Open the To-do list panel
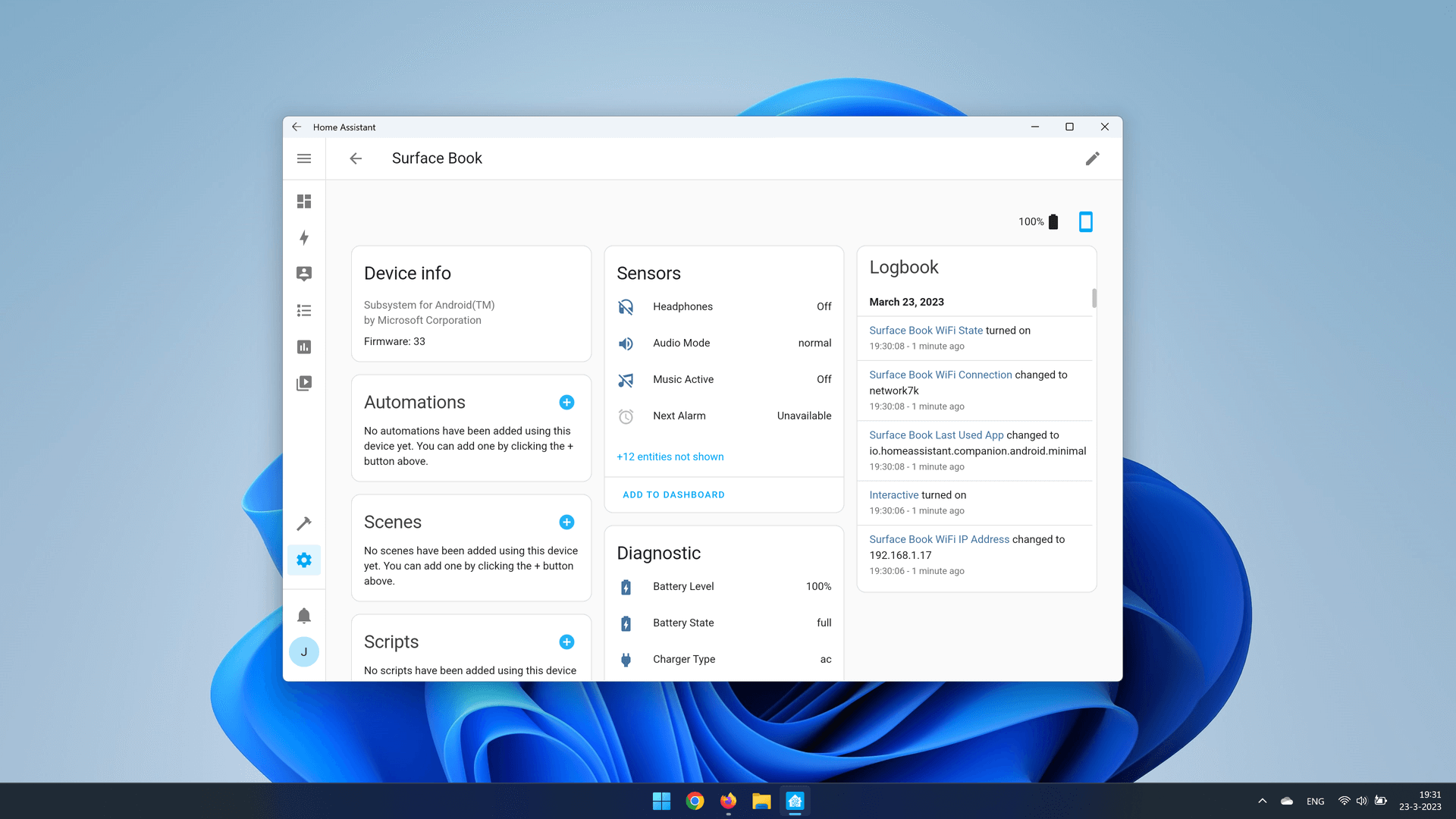This screenshot has width=1456, height=819. point(303,310)
